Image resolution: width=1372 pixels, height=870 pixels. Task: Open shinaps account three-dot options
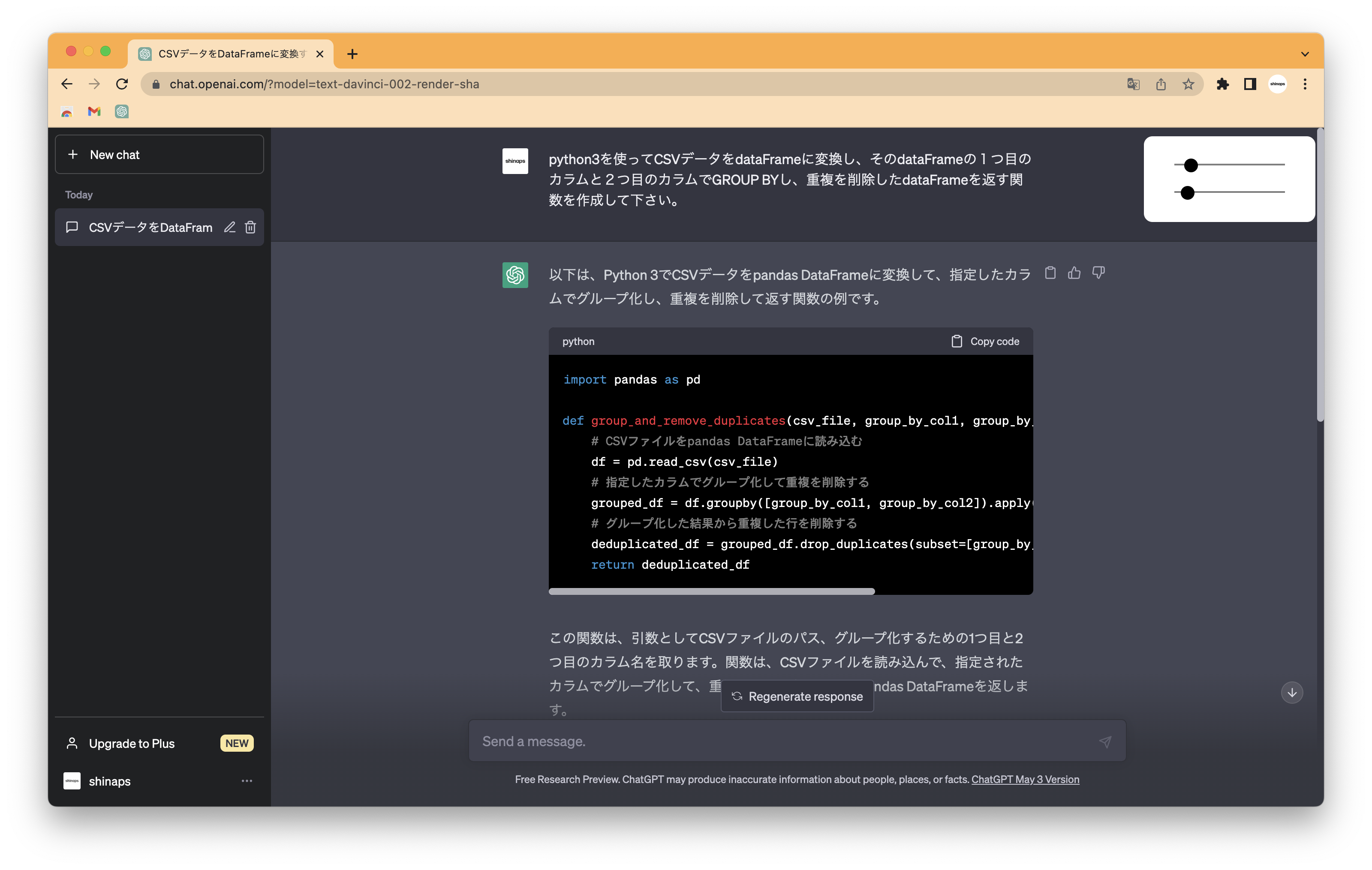click(x=247, y=781)
